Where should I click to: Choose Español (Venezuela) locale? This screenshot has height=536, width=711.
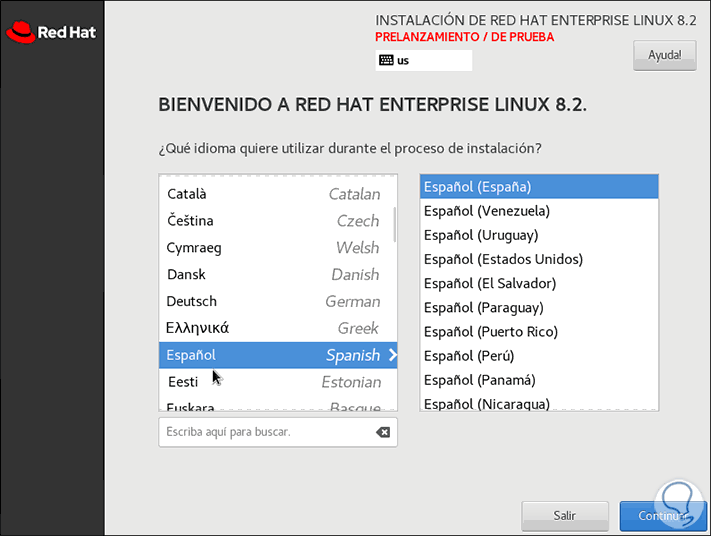[539, 211]
